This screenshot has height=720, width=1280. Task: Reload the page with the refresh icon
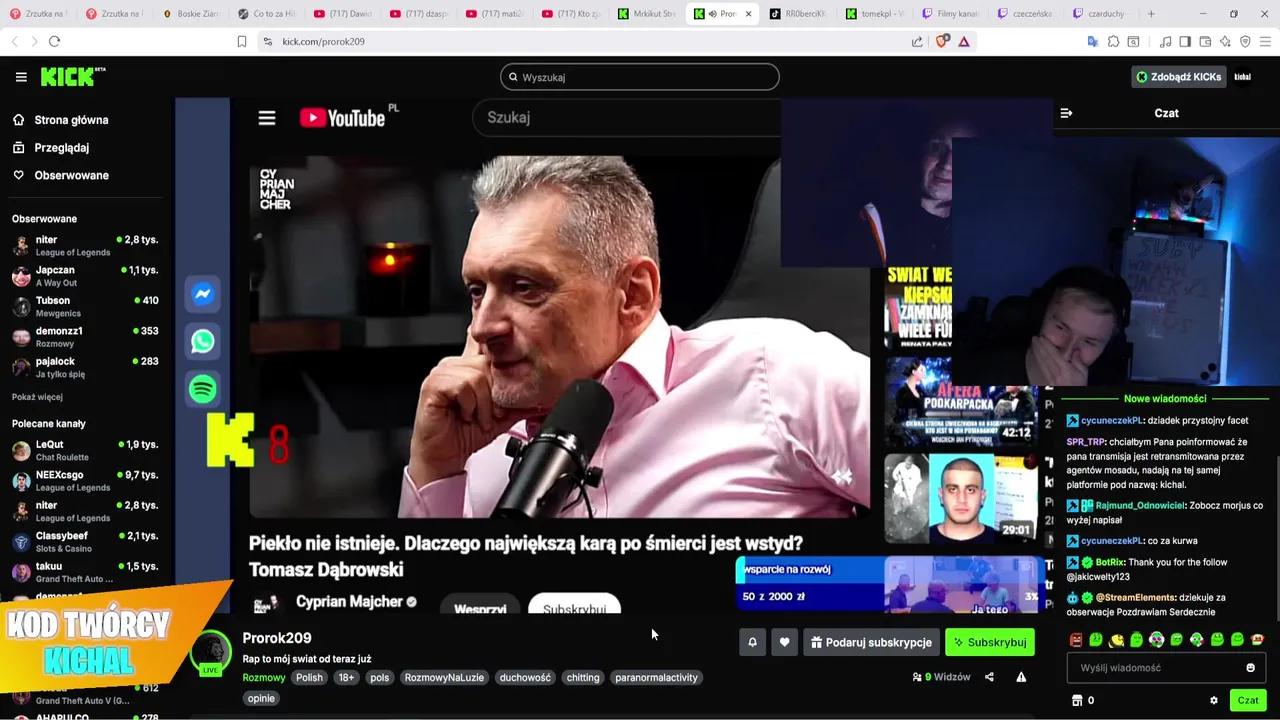pyautogui.click(x=54, y=41)
